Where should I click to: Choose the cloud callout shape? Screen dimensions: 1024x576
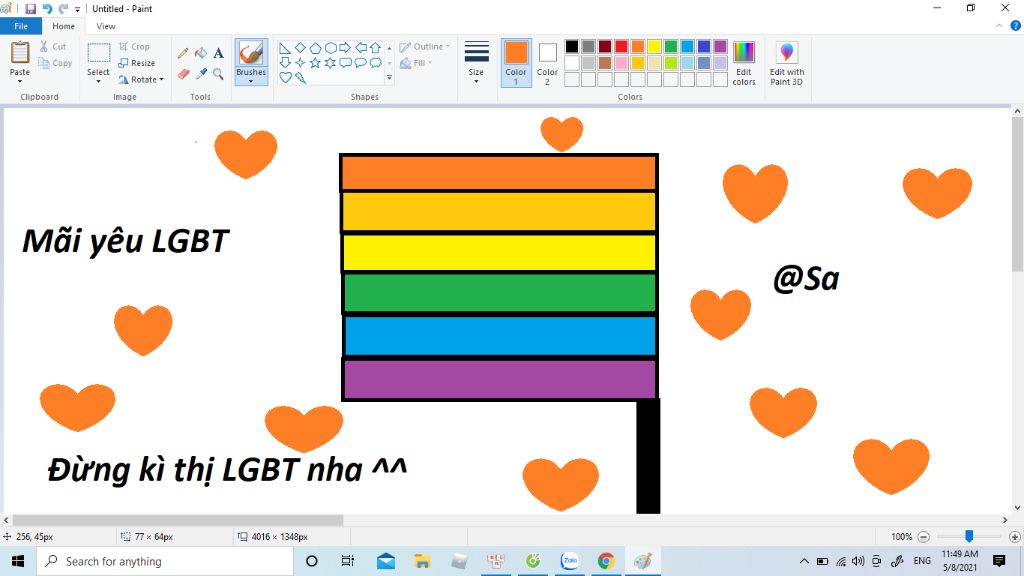376,63
